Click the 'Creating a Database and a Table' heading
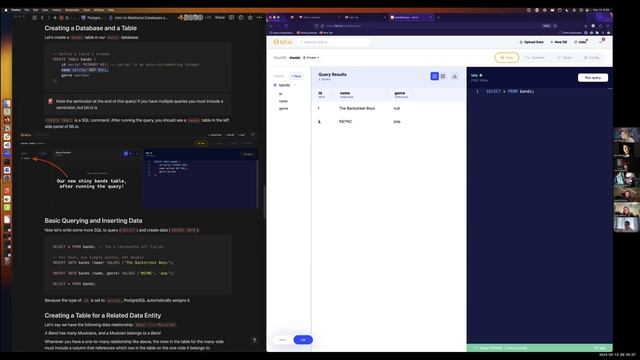 (x=91, y=28)
